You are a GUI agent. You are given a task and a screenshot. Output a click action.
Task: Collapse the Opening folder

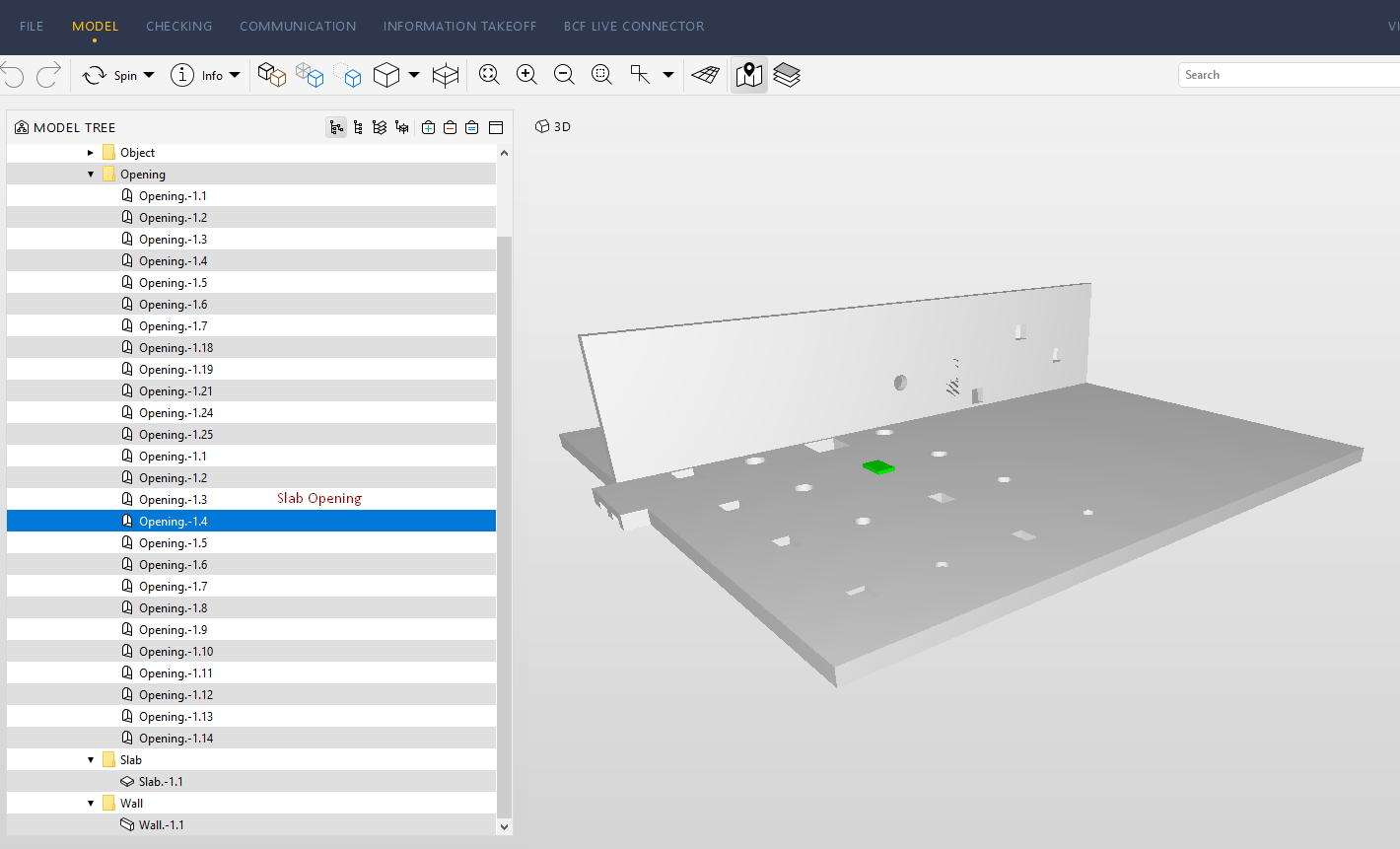(x=90, y=174)
